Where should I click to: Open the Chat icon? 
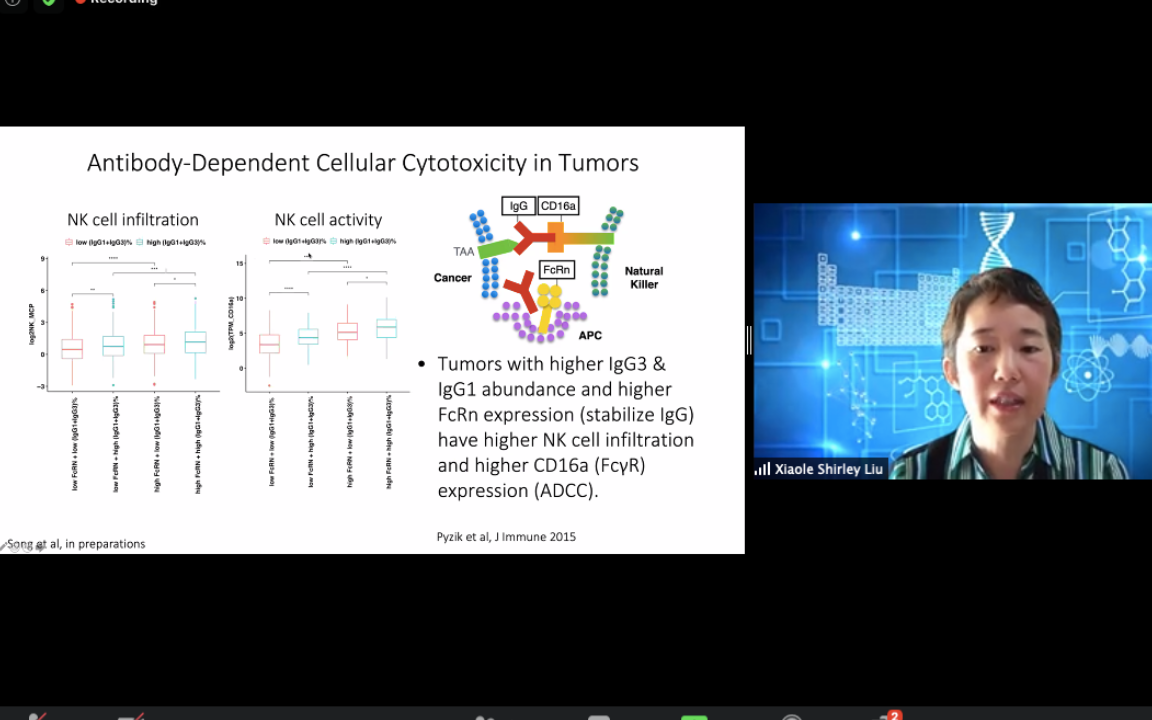coord(599,716)
